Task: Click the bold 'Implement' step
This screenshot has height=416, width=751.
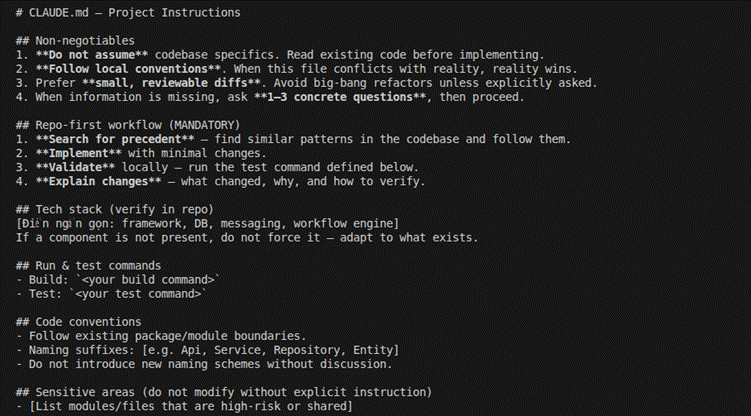Action: (x=78, y=153)
